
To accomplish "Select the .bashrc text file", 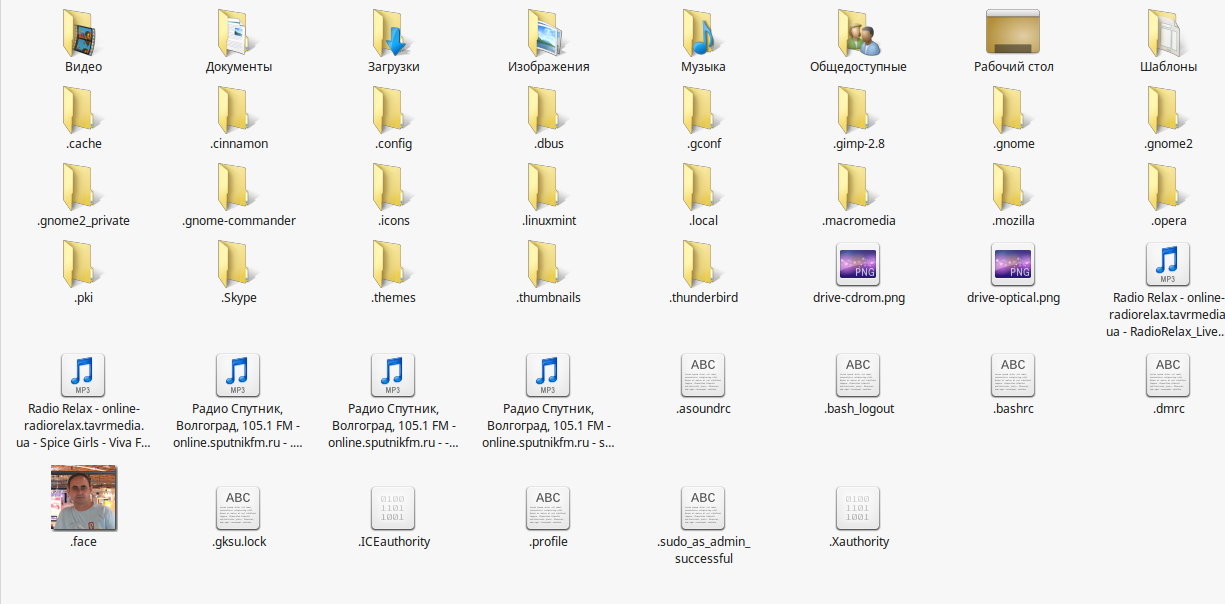I will click(x=1013, y=376).
